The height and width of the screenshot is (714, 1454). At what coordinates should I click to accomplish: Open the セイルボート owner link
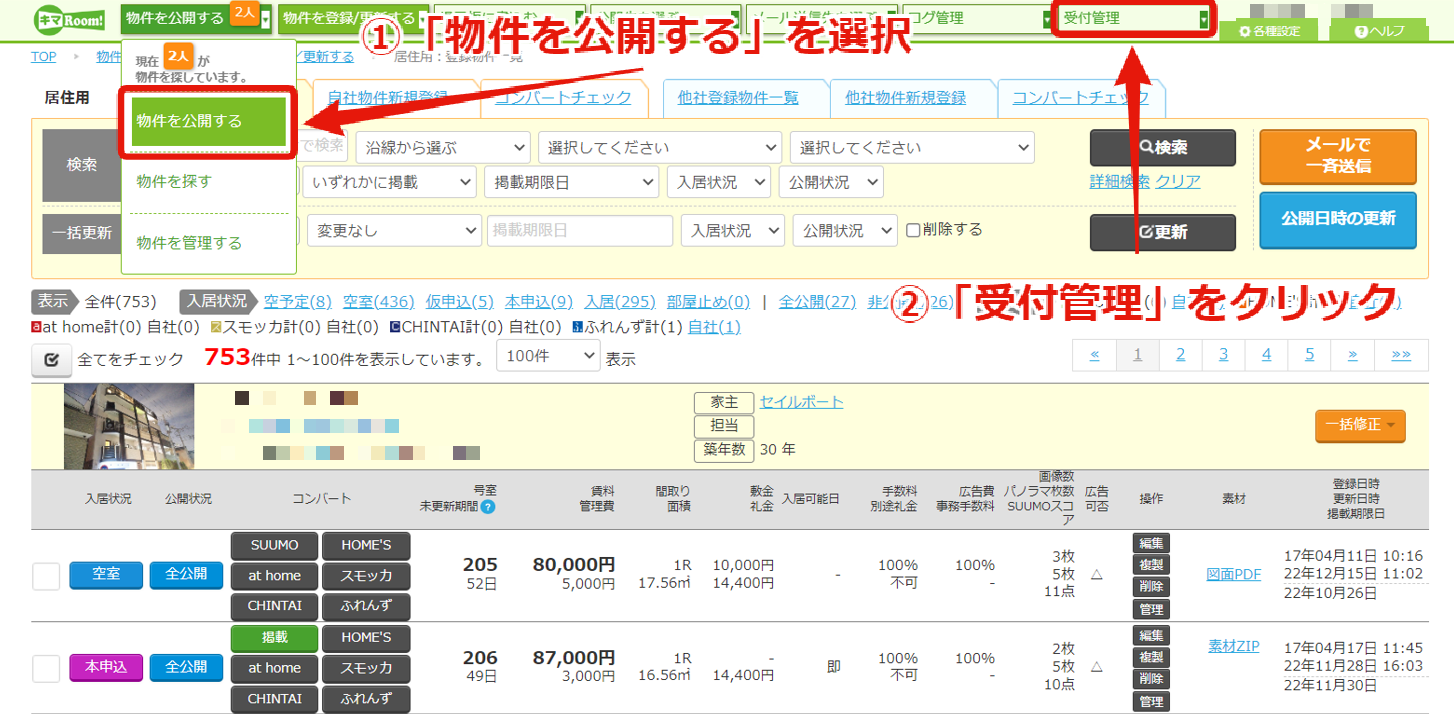(801, 402)
